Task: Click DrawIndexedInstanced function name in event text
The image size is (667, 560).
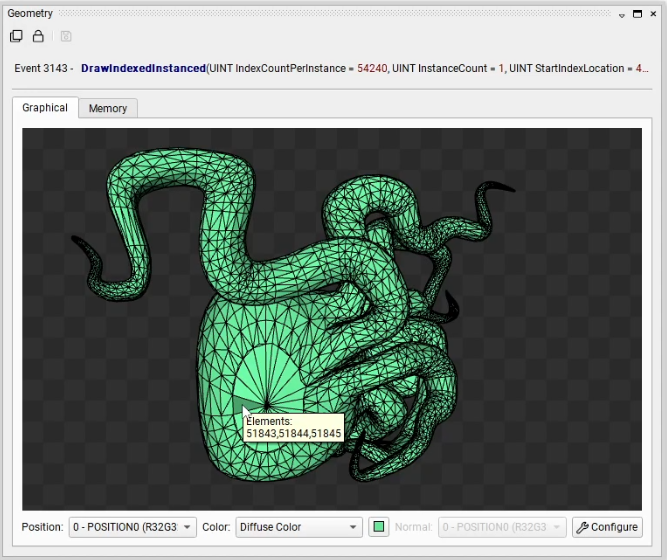Action: tap(142, 68)
